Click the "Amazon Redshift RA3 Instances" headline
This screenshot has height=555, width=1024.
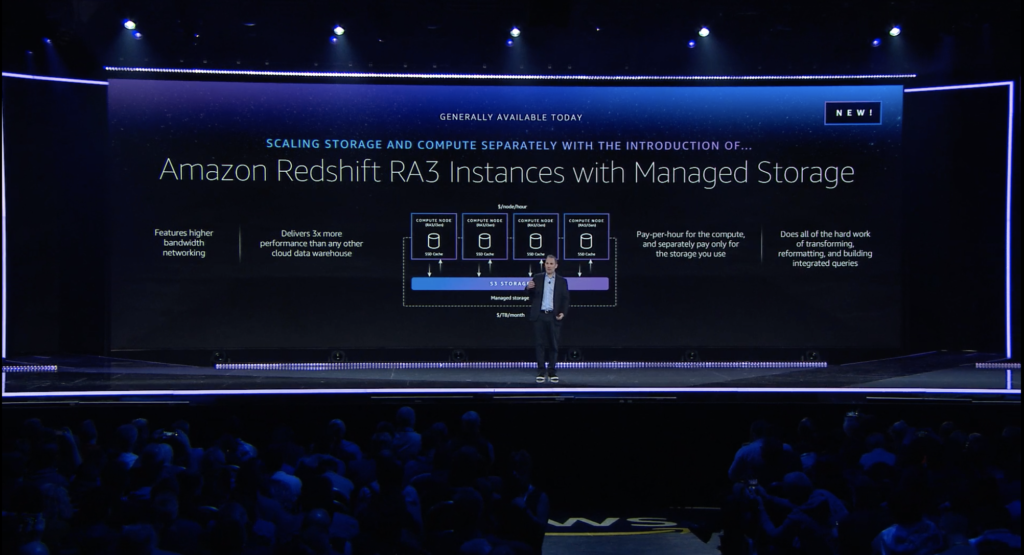tap(507, 172)
